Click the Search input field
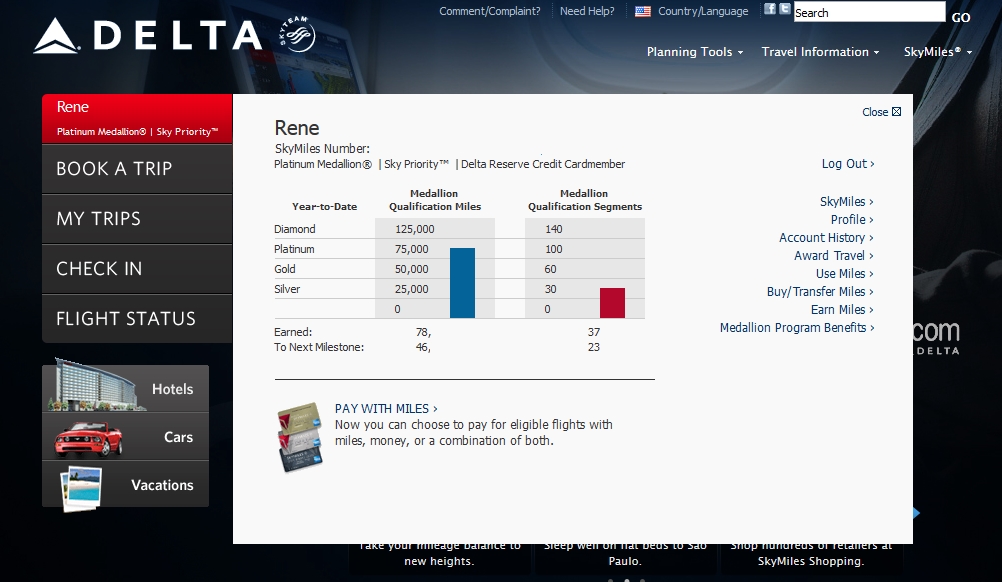Image resolution: width=1002 pixels, height=582 pixels. 868,13
